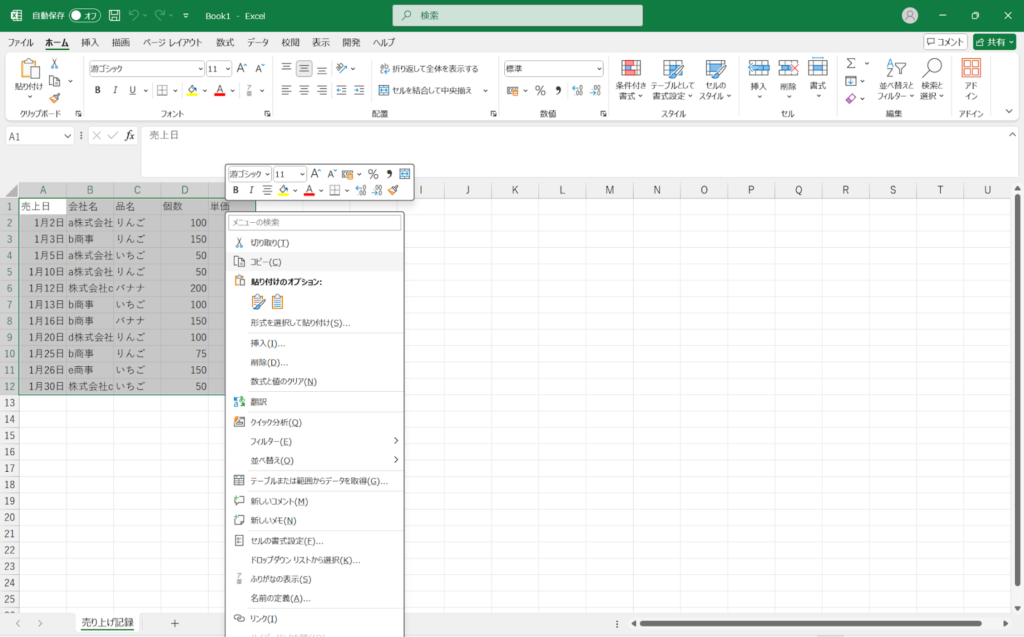Open the number format dropdown
This screenshot has height=637, width=1024.
pyautogui.click(x=599, y=69)
